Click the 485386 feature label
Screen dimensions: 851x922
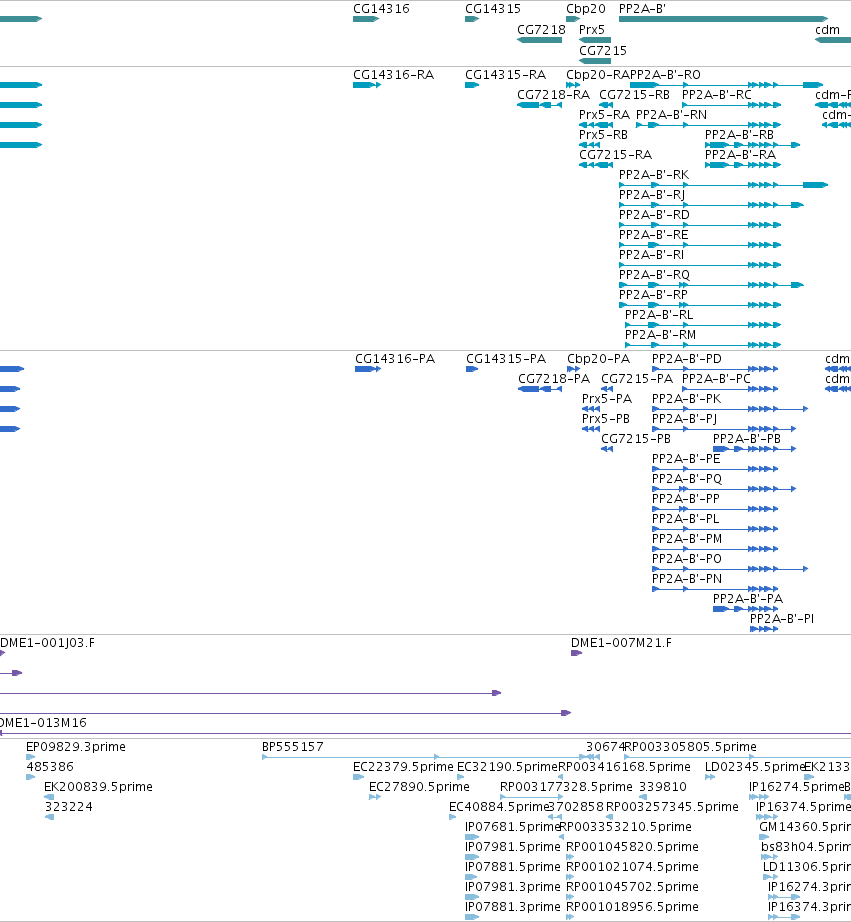[x=50, y=767]
